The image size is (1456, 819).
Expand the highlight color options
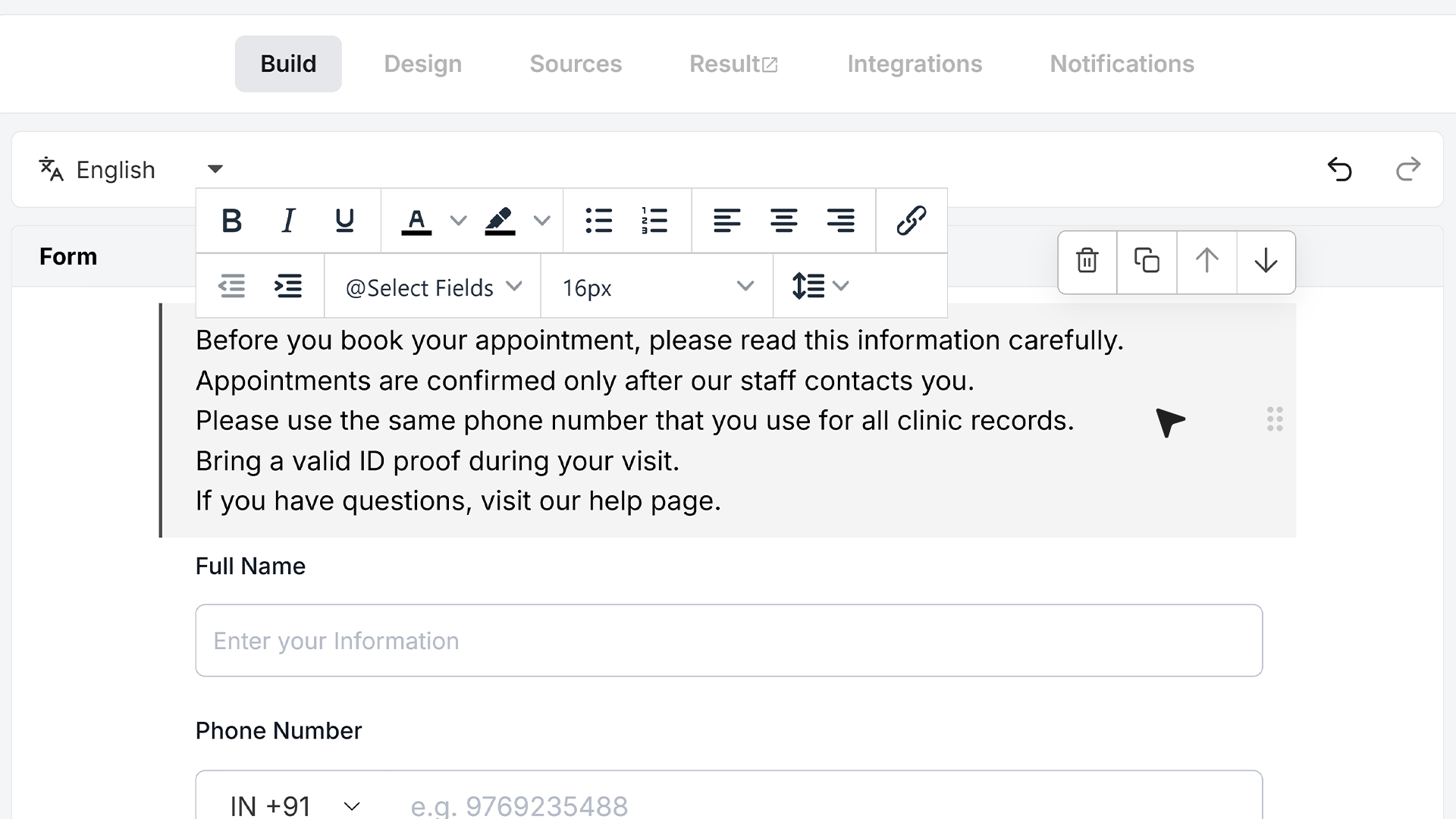click(541, 221)
